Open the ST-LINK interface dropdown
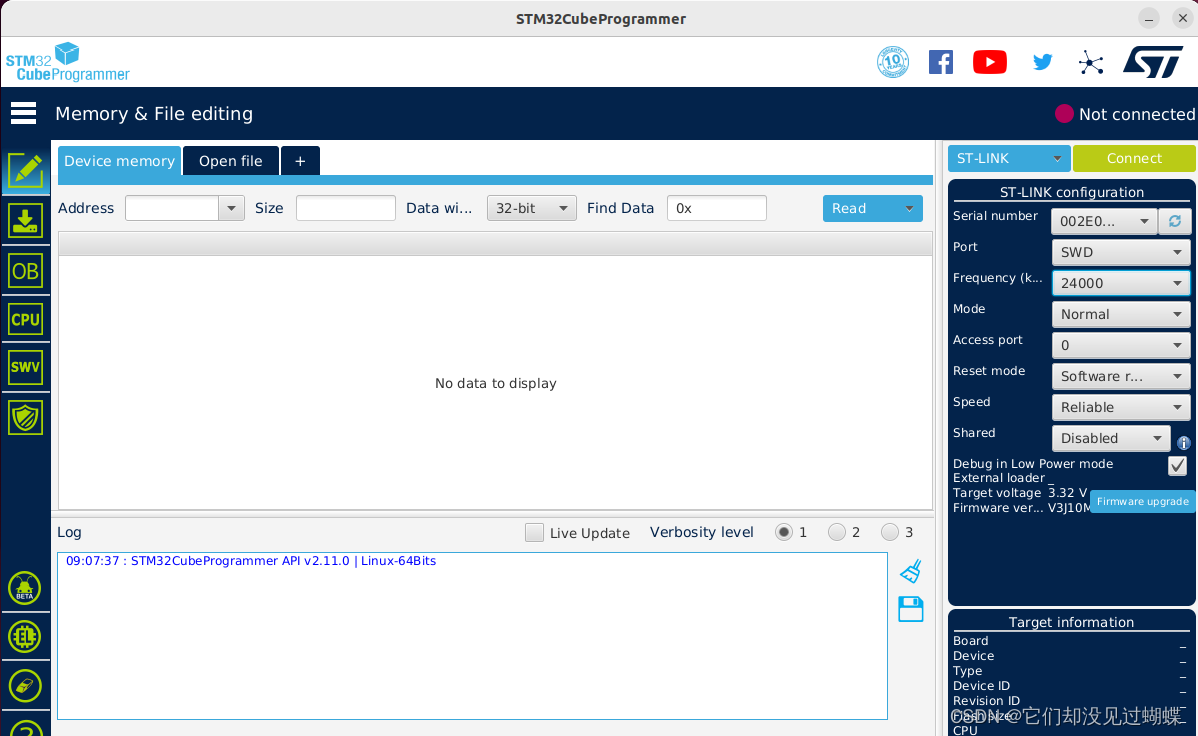The height and width of the screenshot is (736, 1198). (1009, 158)
